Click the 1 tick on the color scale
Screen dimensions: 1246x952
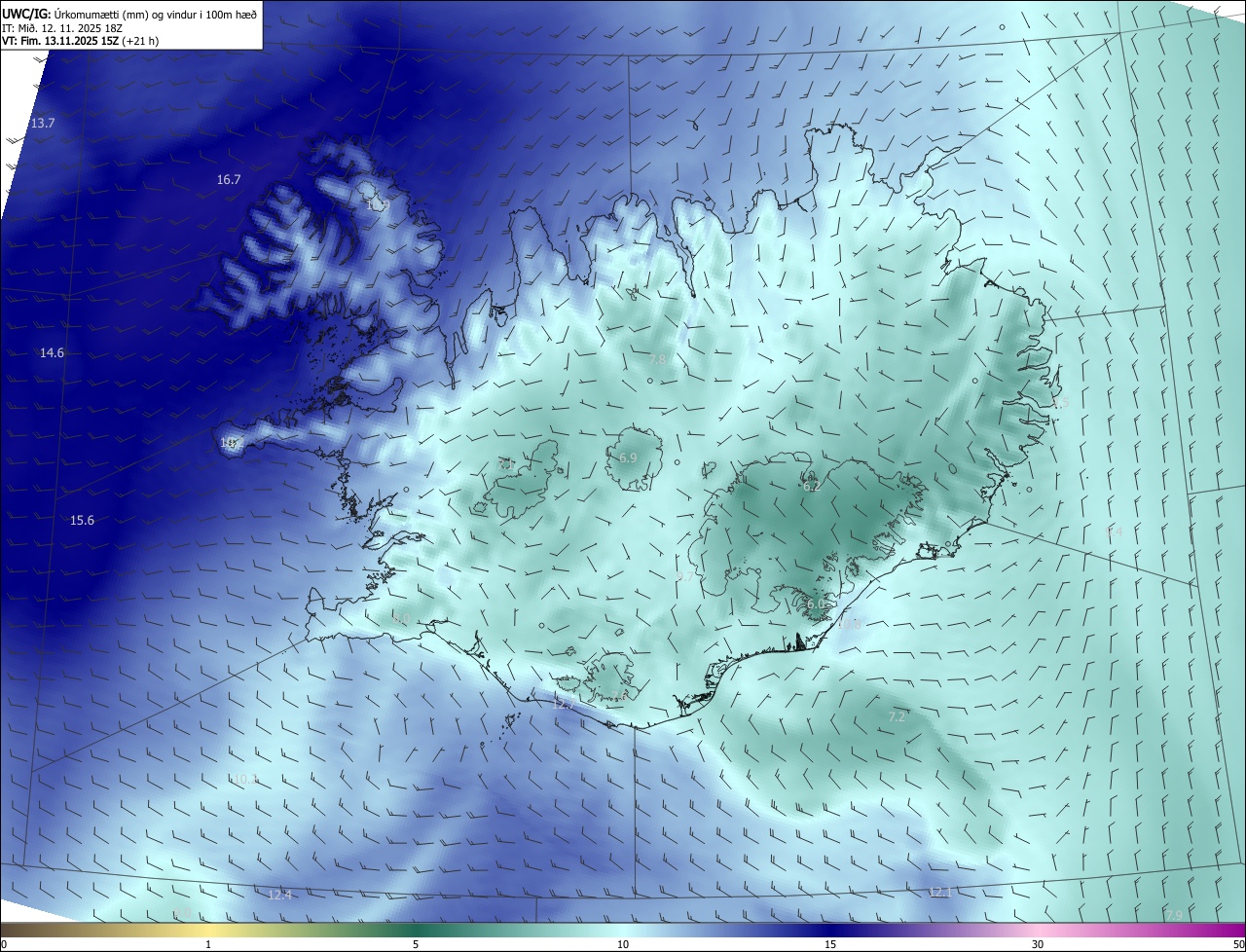pyautogui.click(x=208, y=945)
